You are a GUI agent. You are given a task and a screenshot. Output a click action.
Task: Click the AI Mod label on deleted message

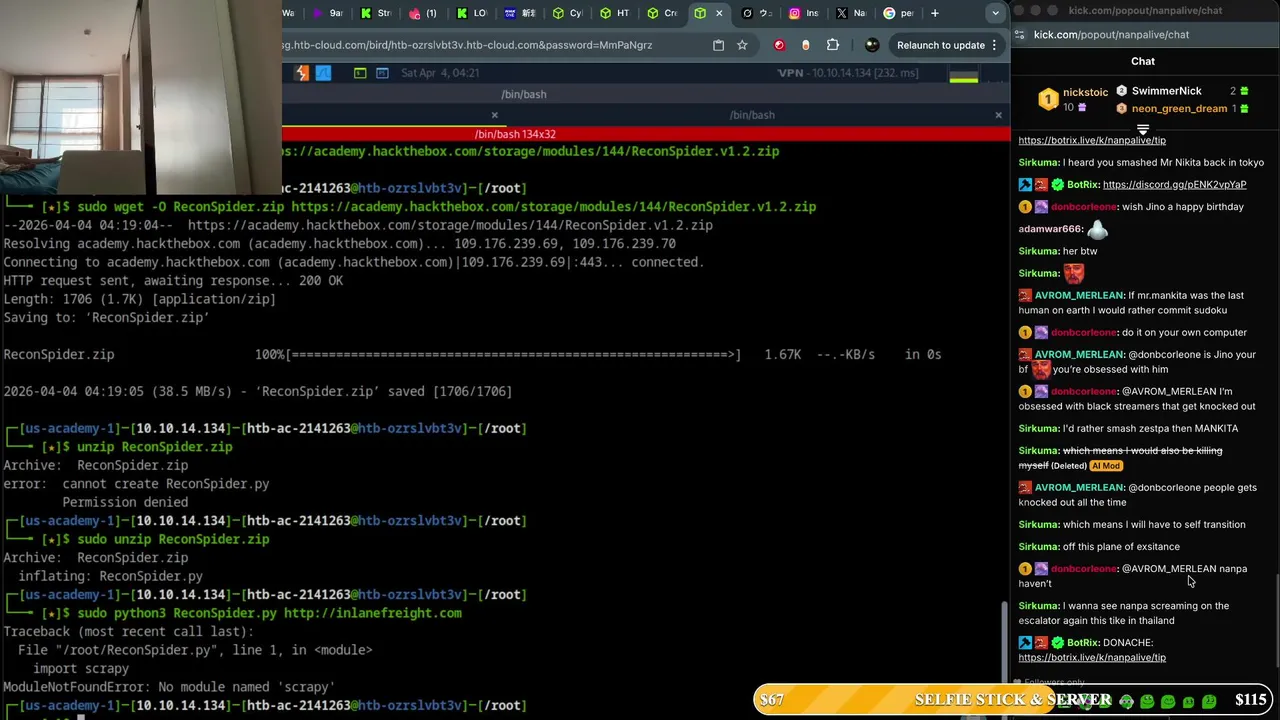pos(1106,466)
